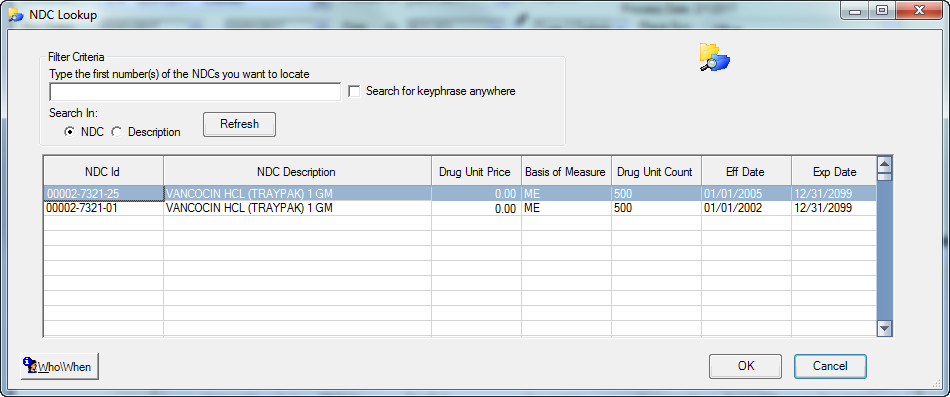Image resolution: width=950 pixels, height=397 pixels.
Task: Click the Basis of Measure column header
Action: tap(566, 172)
